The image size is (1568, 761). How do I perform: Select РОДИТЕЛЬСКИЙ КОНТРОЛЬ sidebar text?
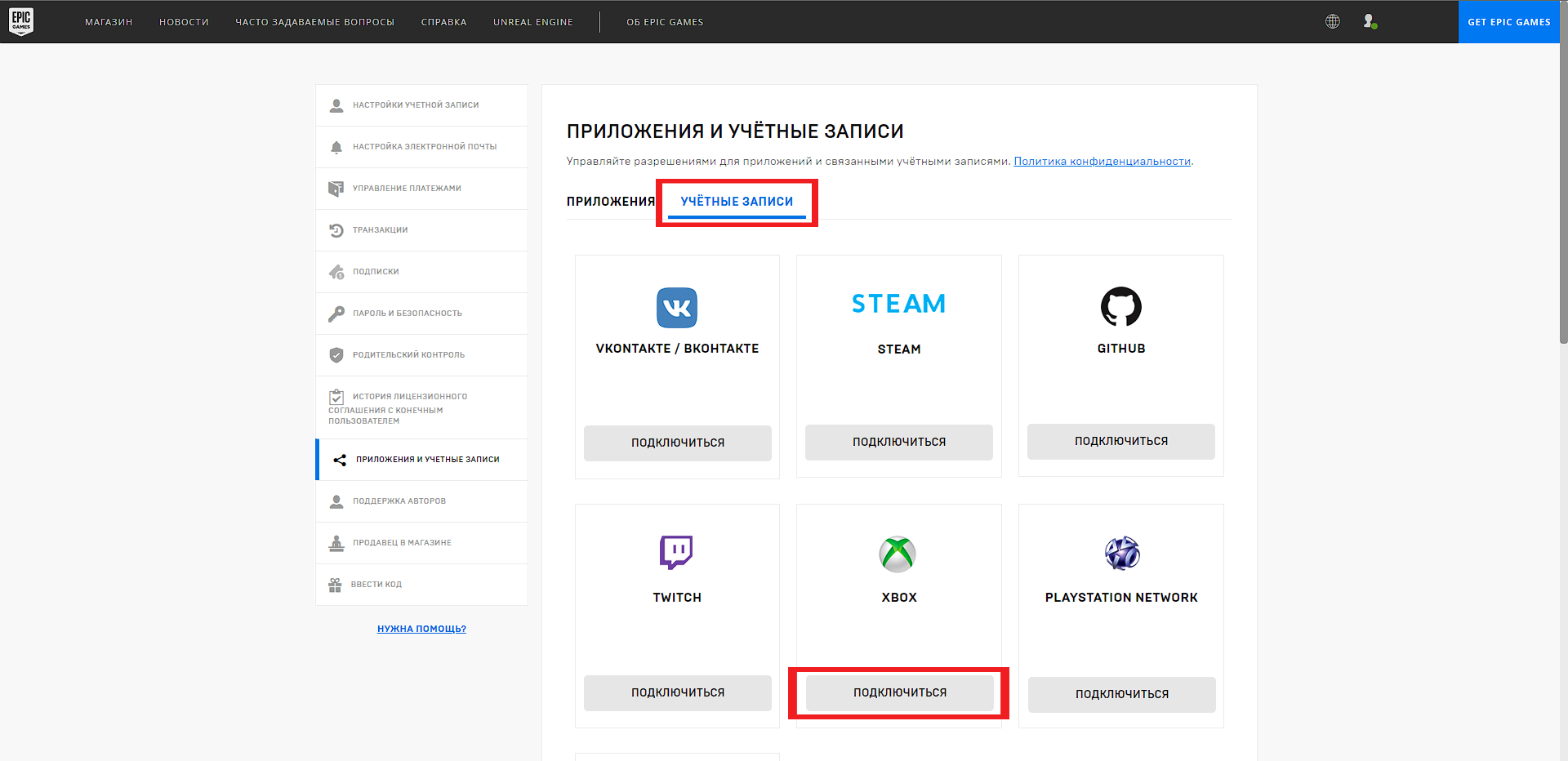(408, 355)
